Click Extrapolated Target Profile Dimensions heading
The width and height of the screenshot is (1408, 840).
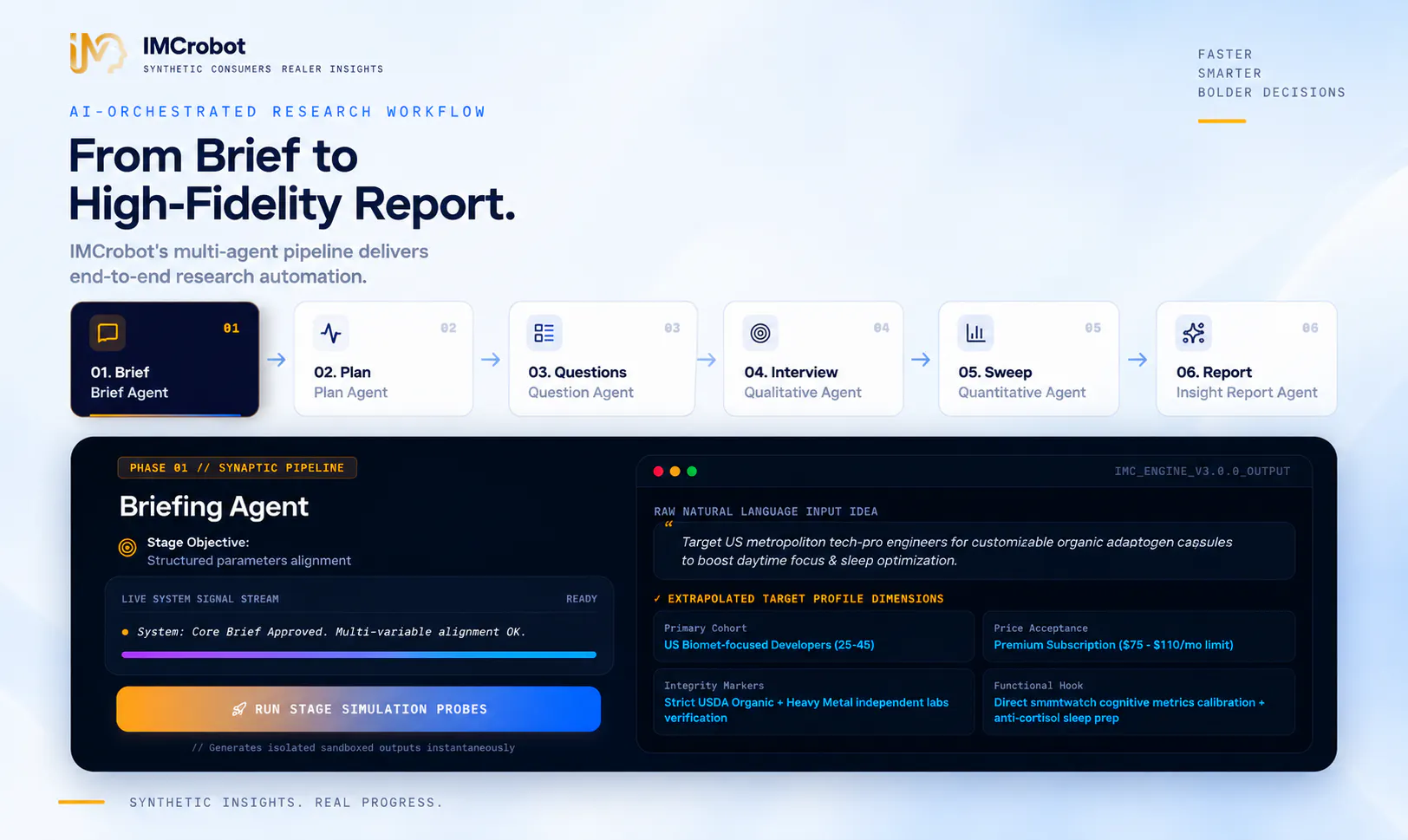pyautogui.click(x=805, y=599)
